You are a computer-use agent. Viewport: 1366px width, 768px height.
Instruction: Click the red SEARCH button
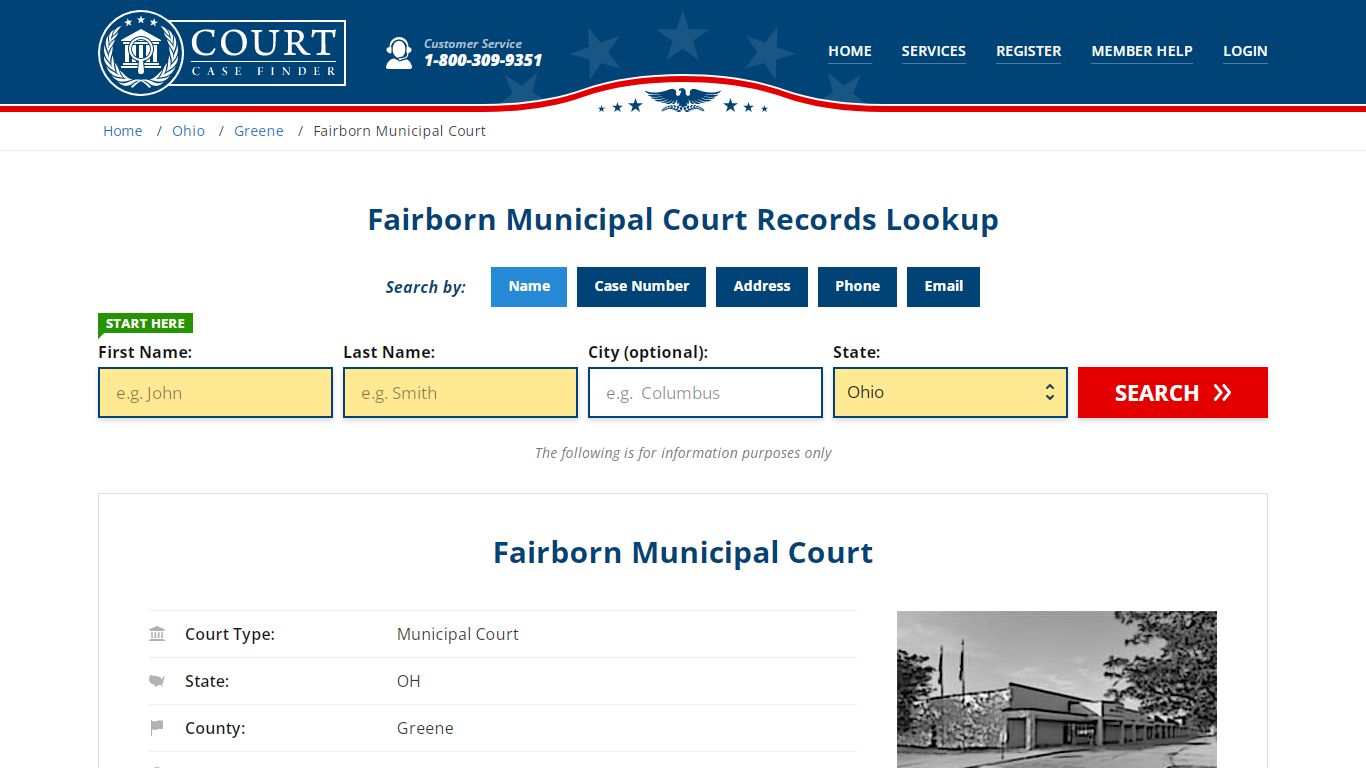tap(1173, 393)
